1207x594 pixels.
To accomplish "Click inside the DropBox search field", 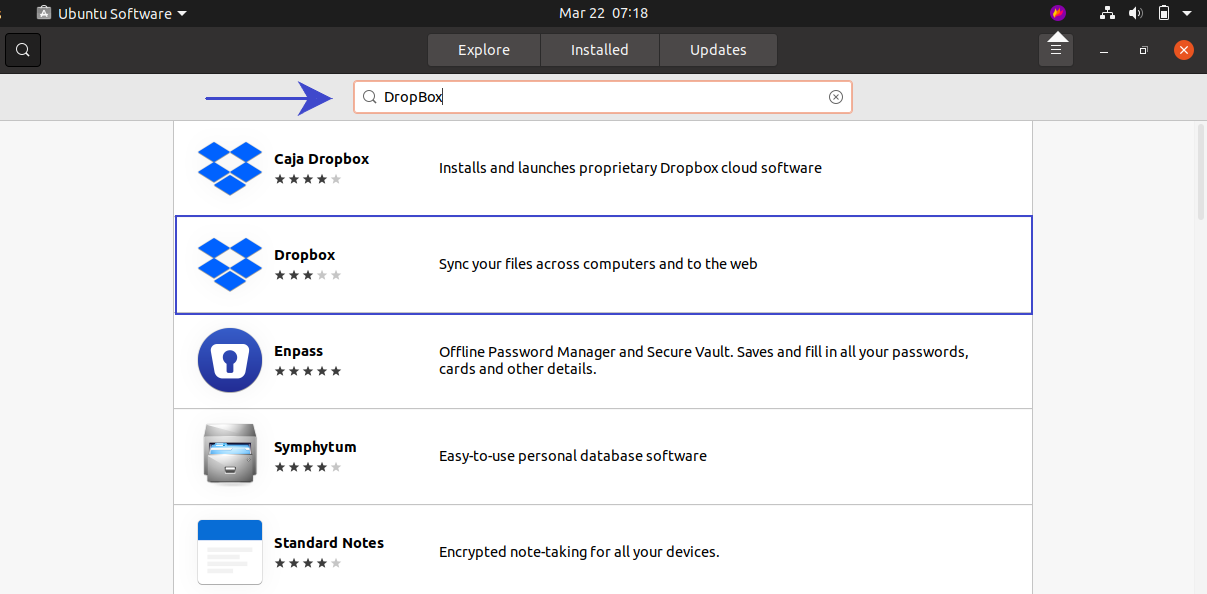I will tap(603, 97).
